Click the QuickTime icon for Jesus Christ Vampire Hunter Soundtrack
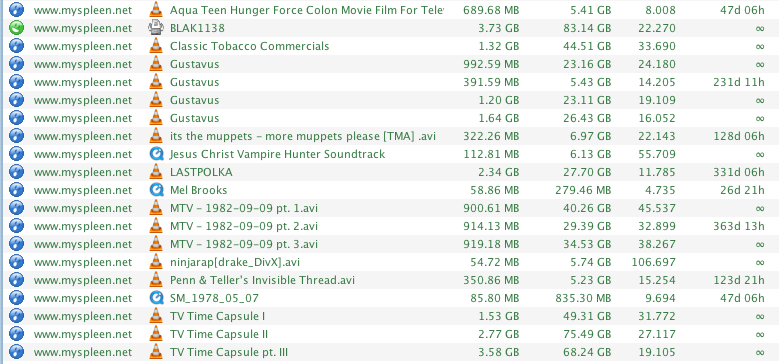 pos(156,154)
